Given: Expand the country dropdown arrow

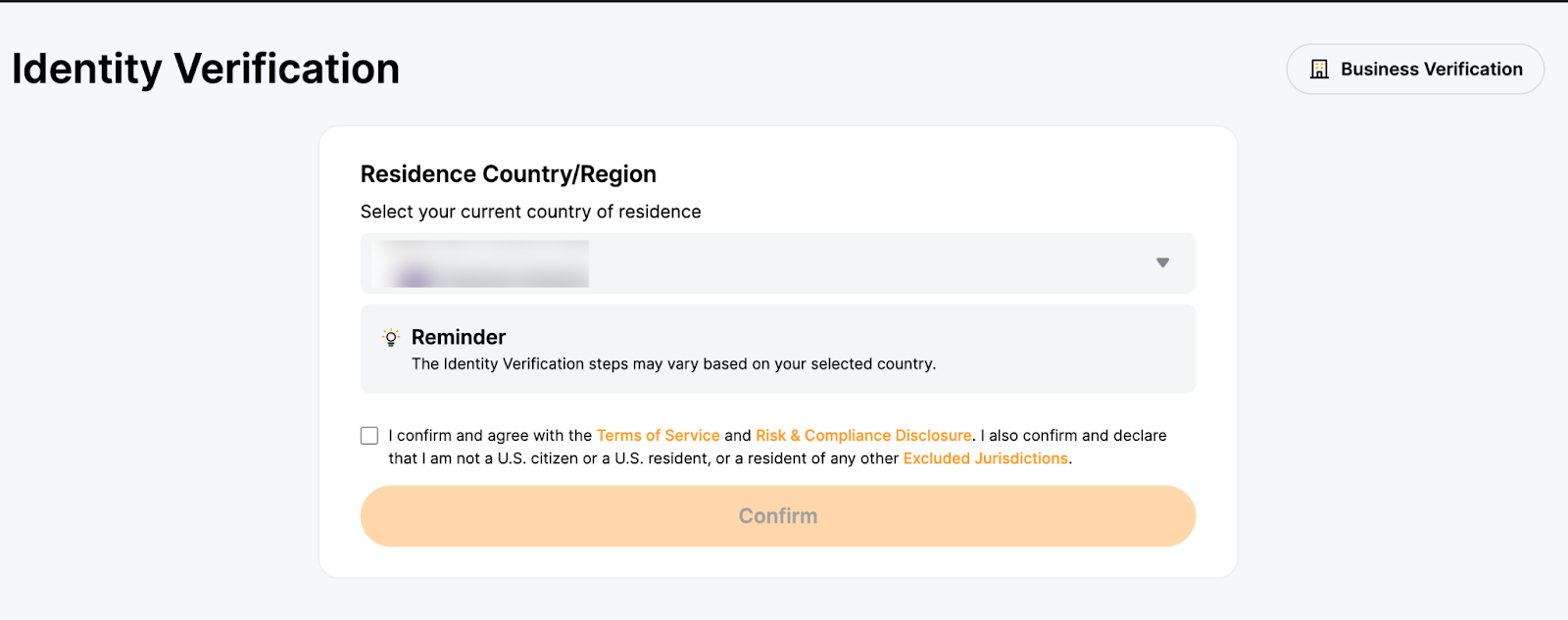Looking at the screenshot, I should tap(1162, 262).
